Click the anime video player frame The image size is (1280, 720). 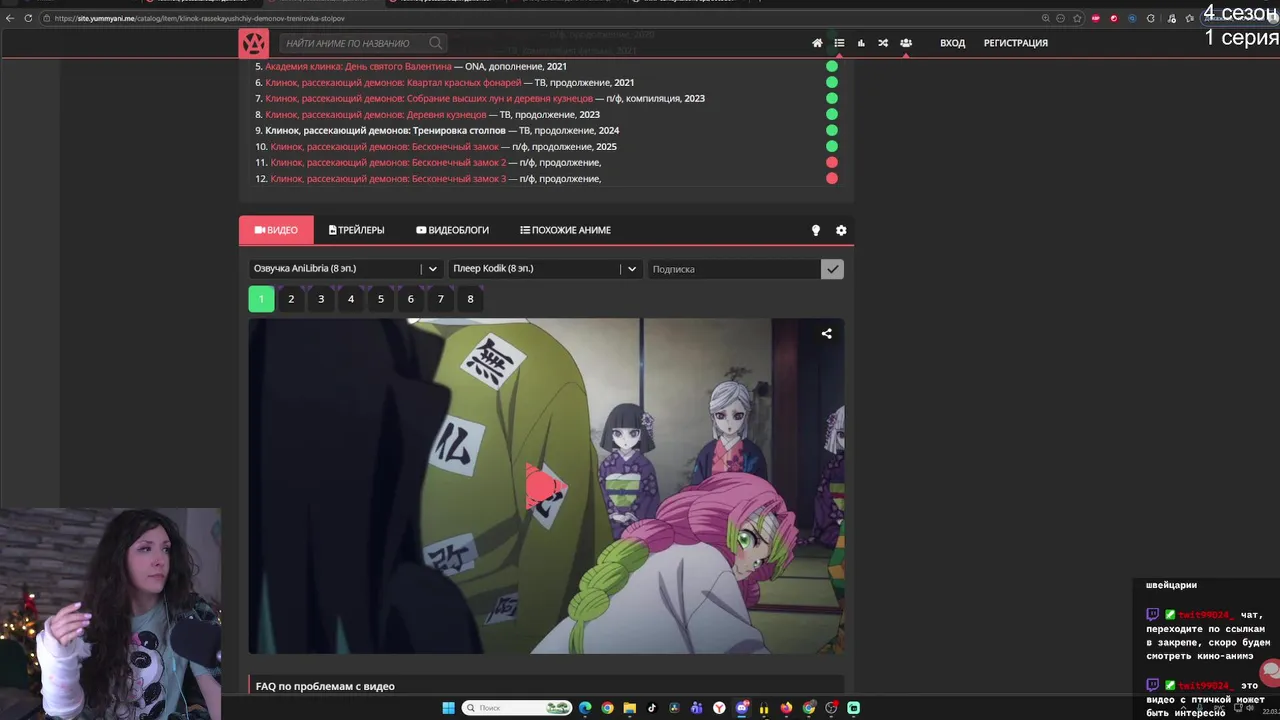click(546, 486)
